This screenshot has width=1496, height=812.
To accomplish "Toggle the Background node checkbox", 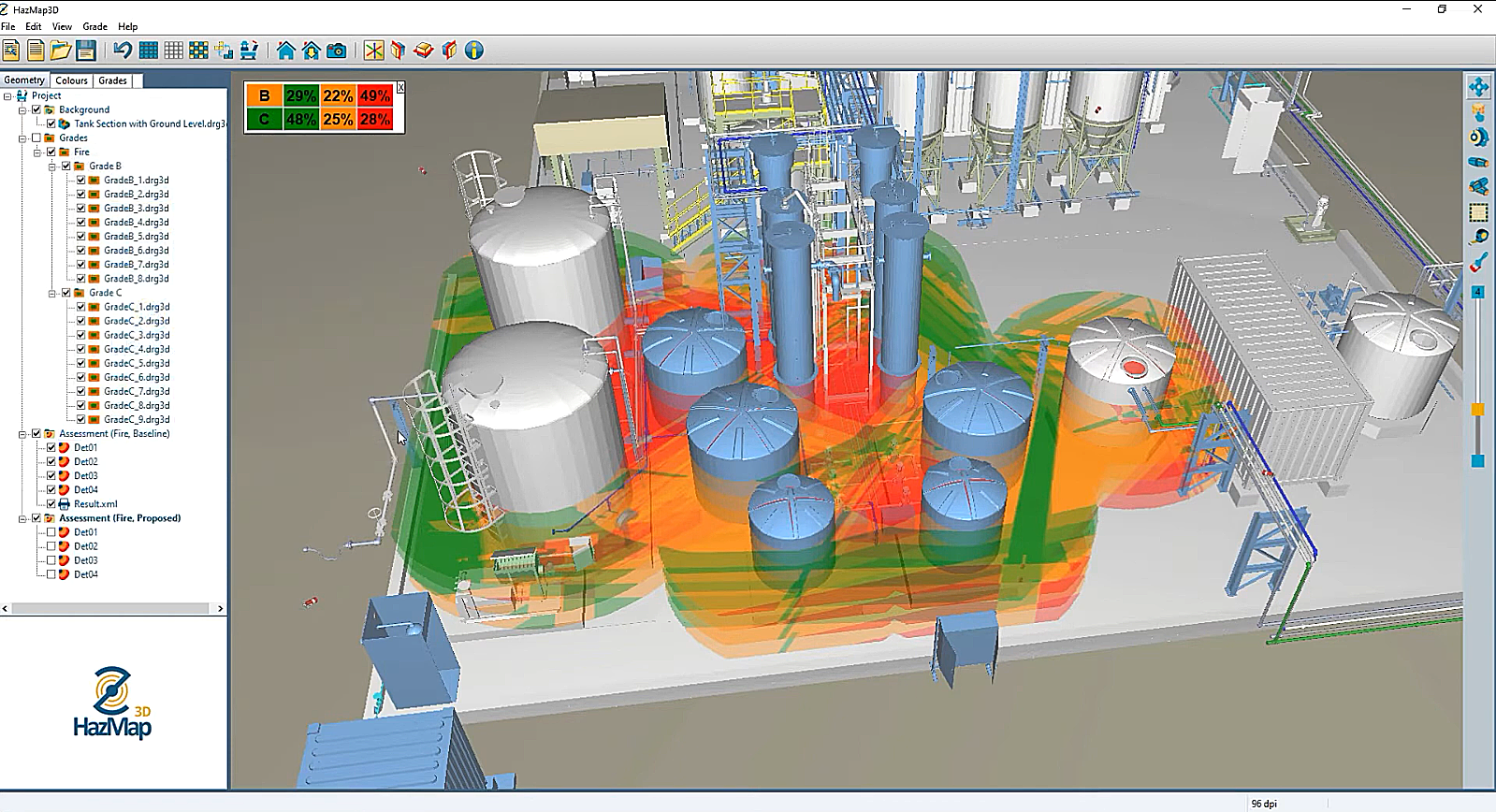I will [x=36, y=109].
